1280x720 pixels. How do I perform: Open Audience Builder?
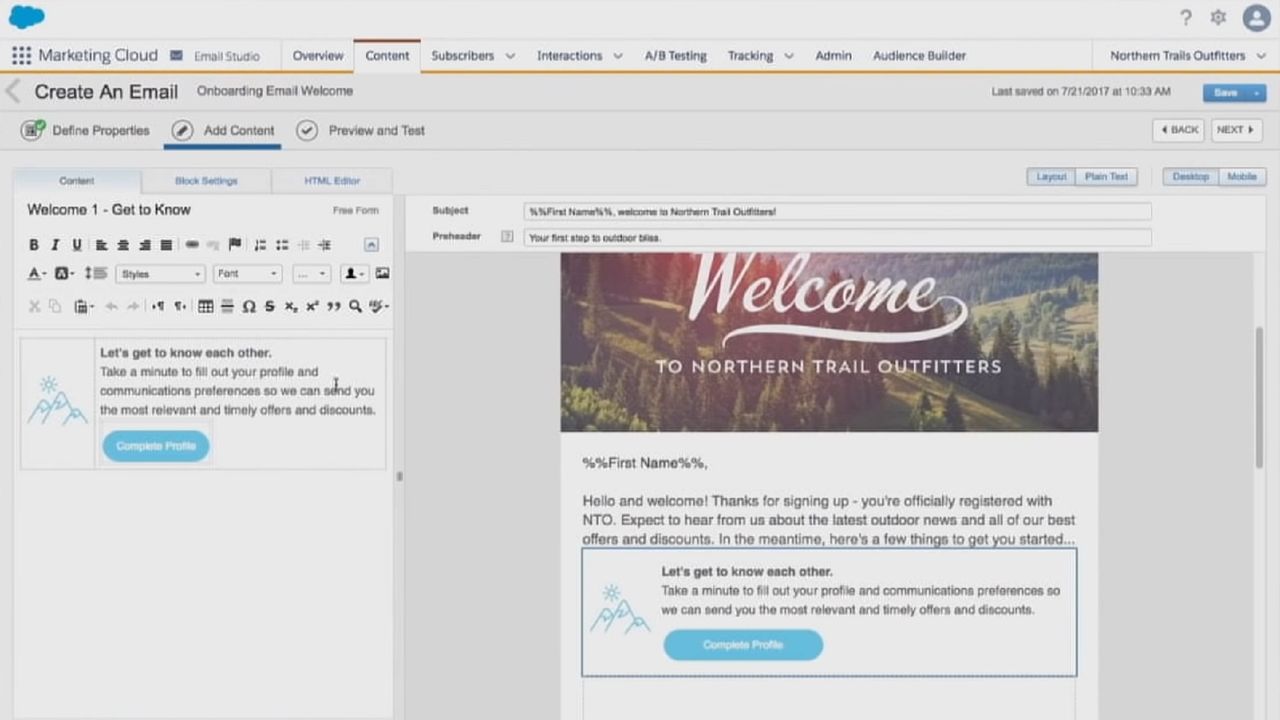click(919, 56)
